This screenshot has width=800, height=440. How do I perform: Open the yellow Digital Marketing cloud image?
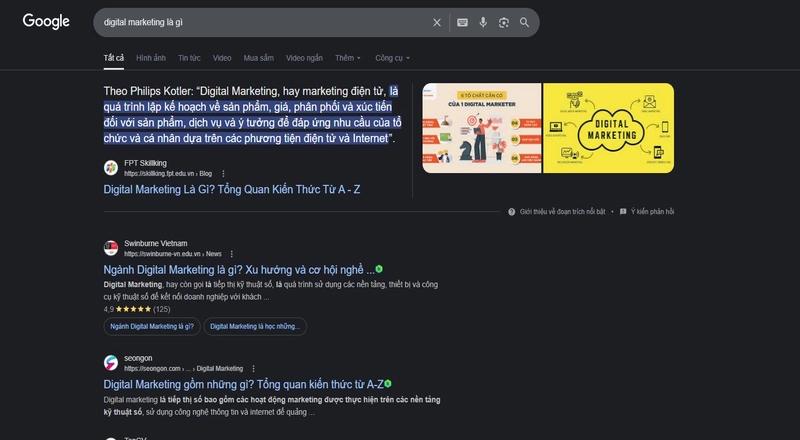[609, 128]
